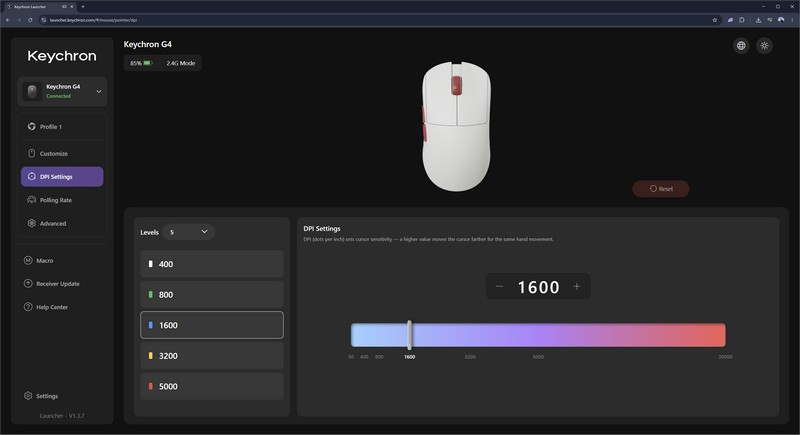Click yellow color indicator of 3200 level

[x=151, y=355]
